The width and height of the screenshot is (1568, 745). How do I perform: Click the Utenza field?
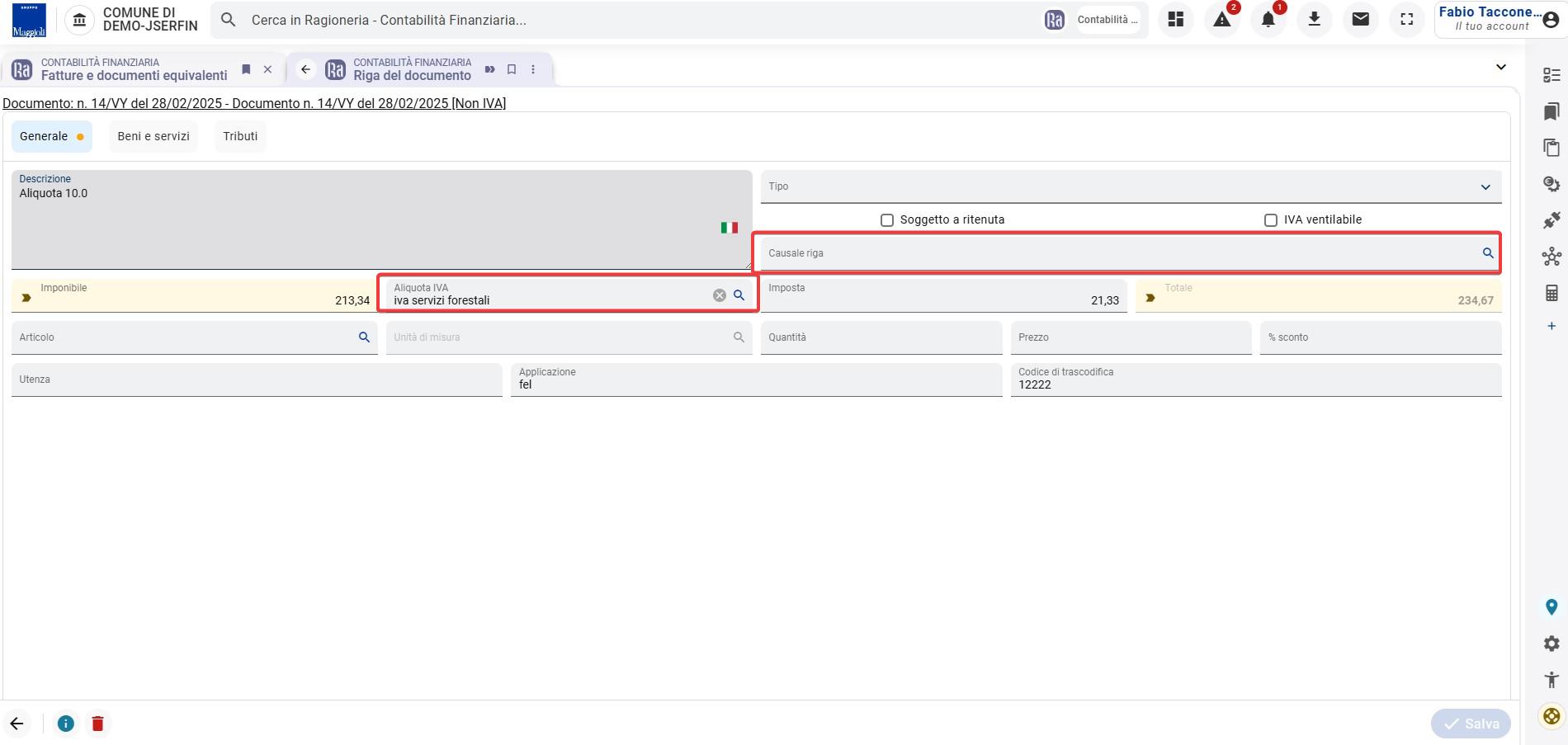[257, 380]
